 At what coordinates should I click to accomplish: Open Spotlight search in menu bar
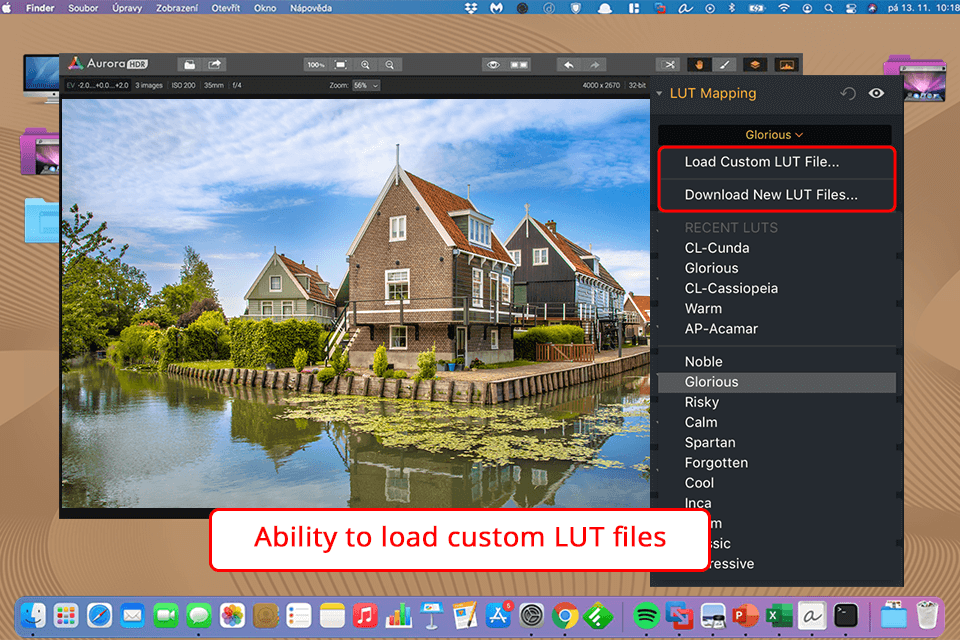(x=828, y=8)
